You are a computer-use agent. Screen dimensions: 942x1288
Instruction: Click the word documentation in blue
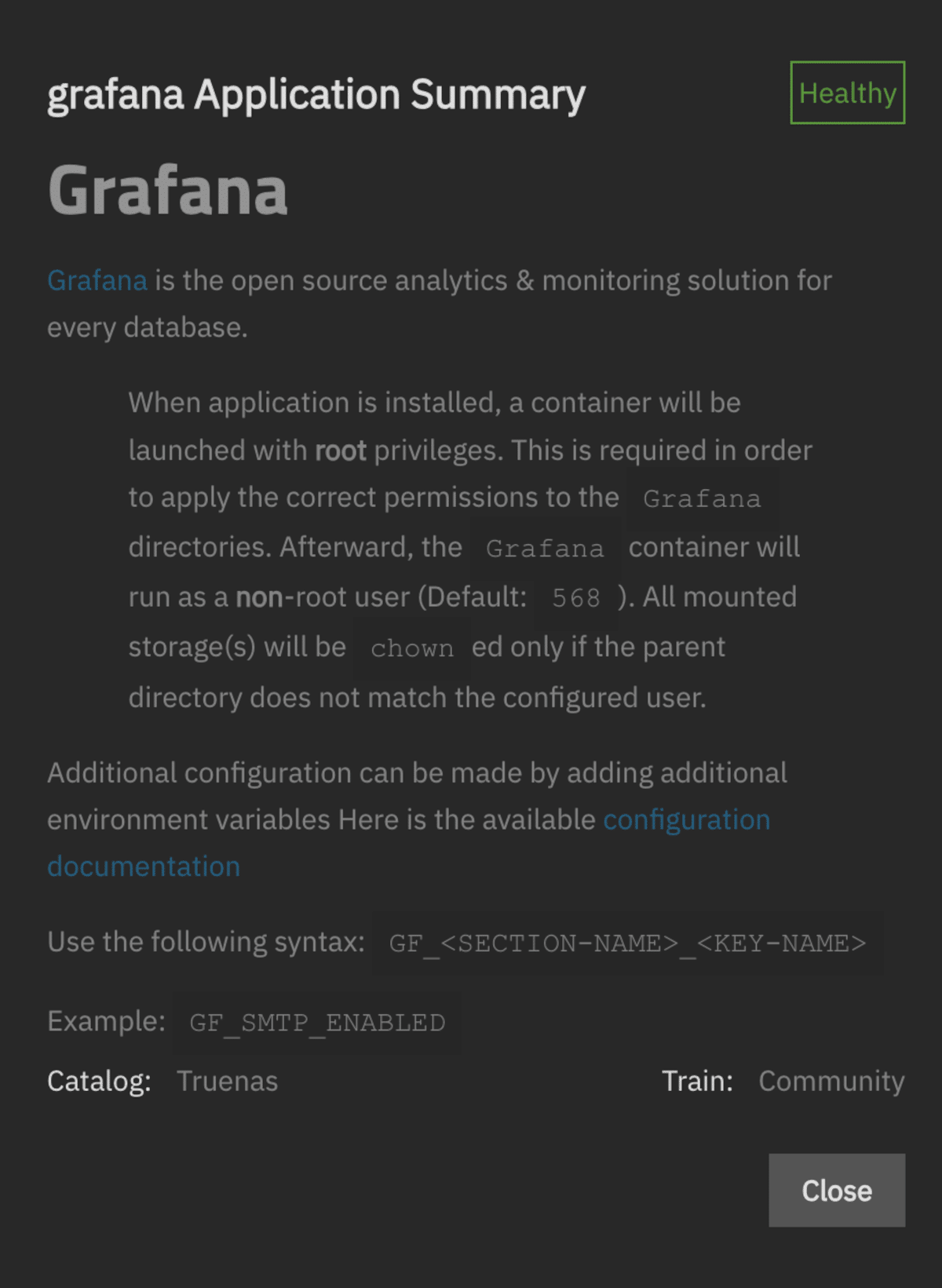pos(144,867)
